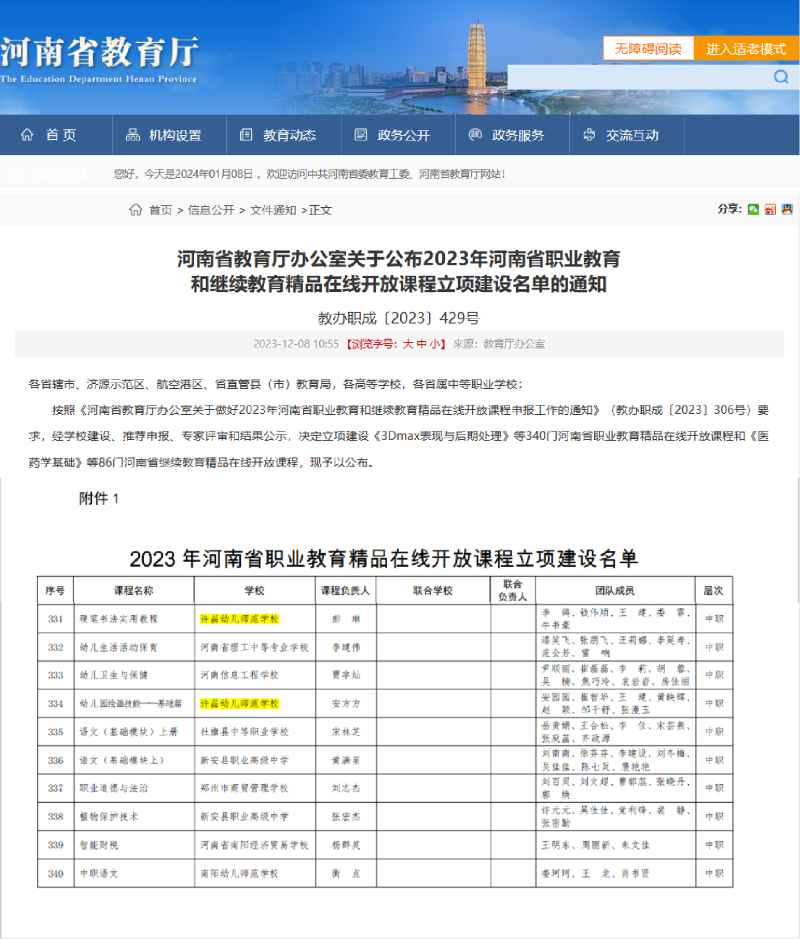Click the 无障碍阅读 button
Viewport: 800px width, 939px height.
647,48
